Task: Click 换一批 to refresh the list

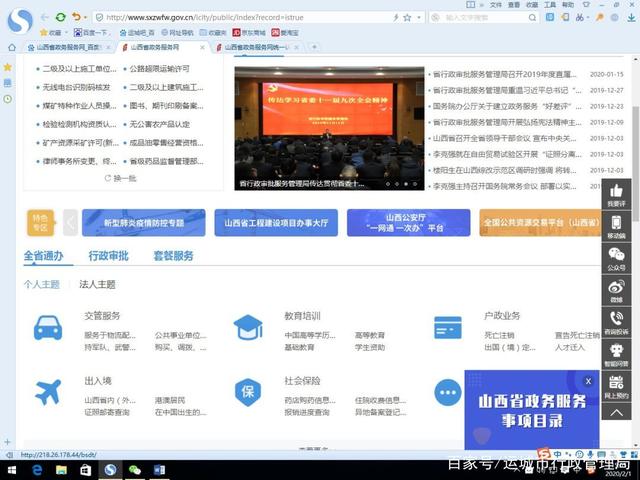Action: (x=122, y=178)
